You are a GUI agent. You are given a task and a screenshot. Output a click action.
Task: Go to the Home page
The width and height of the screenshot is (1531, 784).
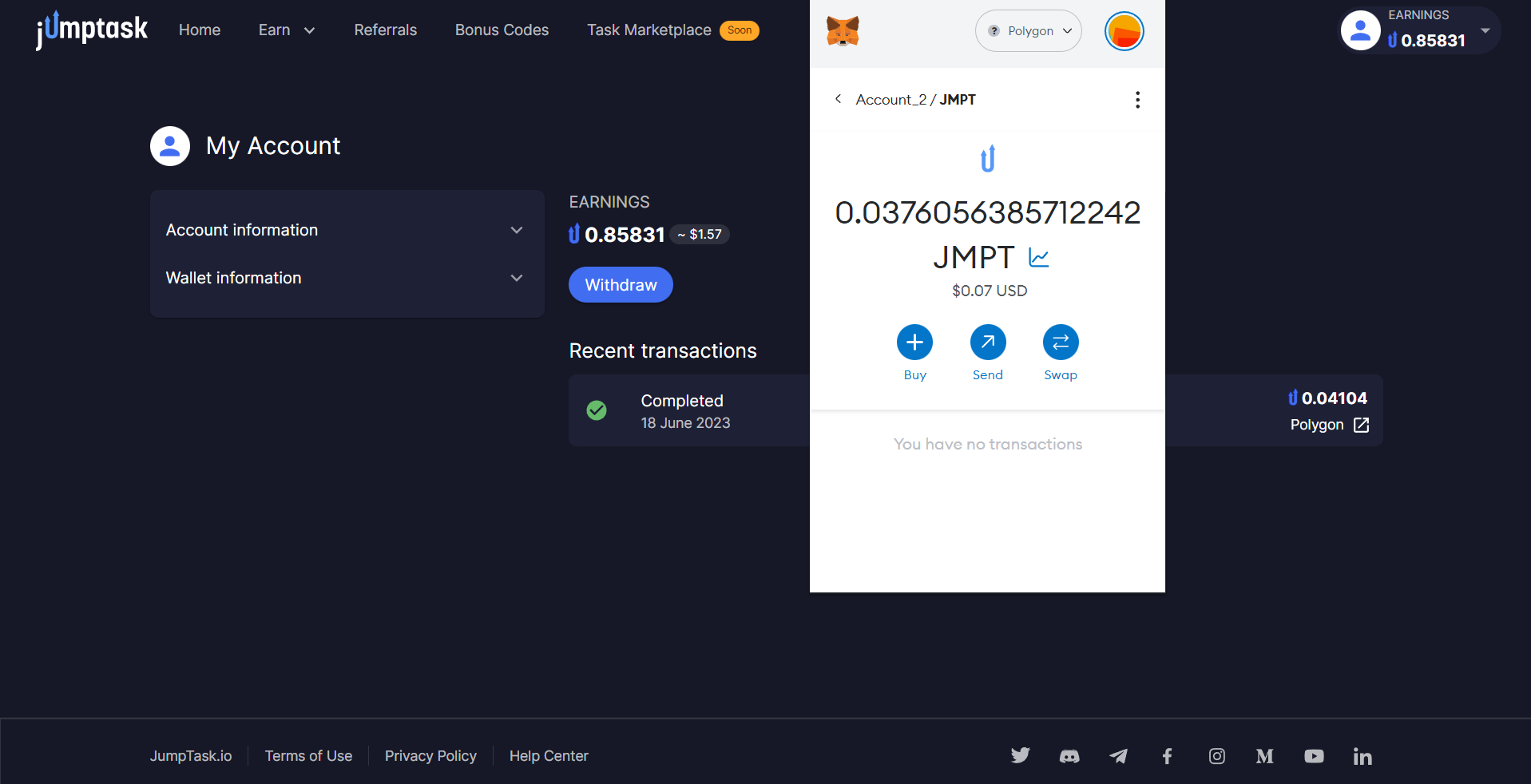point(200,30)
